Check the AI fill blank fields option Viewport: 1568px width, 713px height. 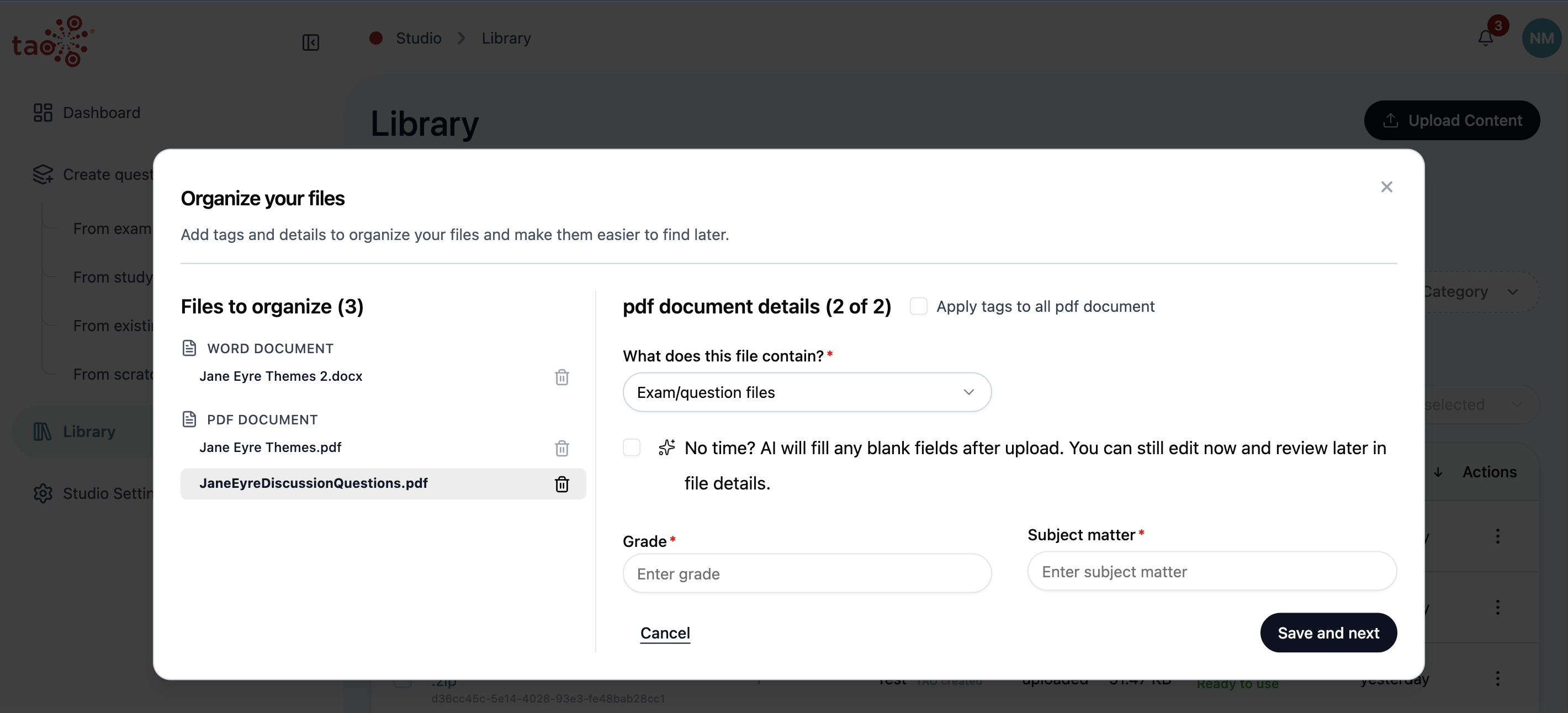pos(631,447)
